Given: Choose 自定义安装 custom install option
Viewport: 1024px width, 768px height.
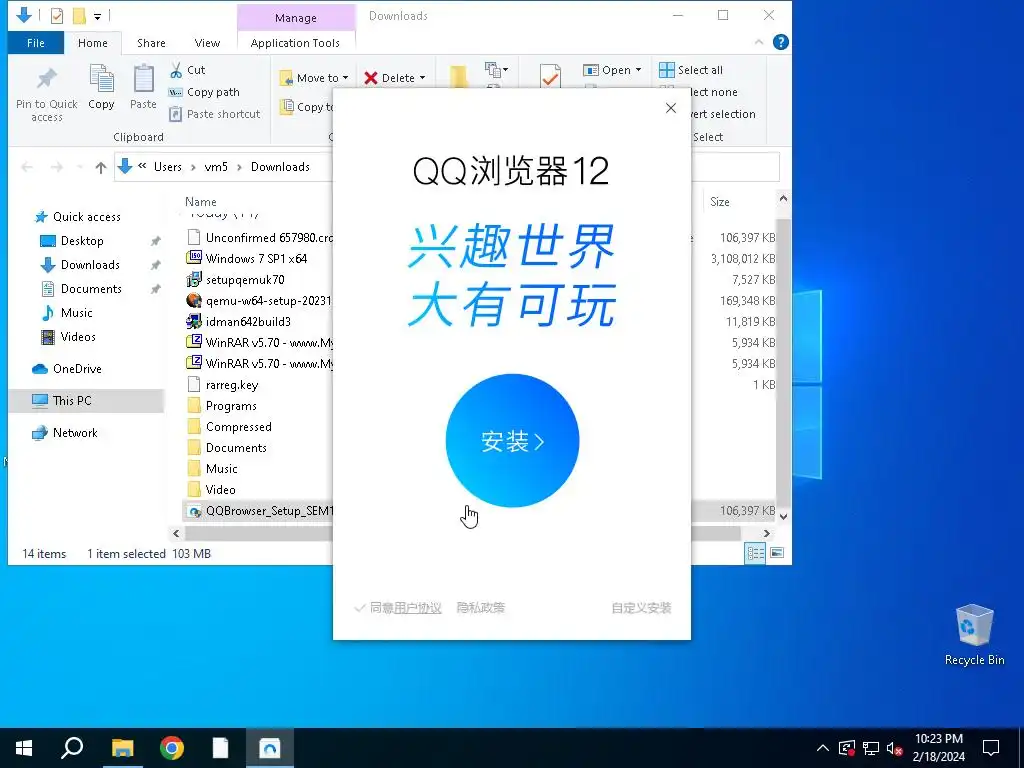Looking at the screenshot, I should pyautogui.click(x=641, y=608).
